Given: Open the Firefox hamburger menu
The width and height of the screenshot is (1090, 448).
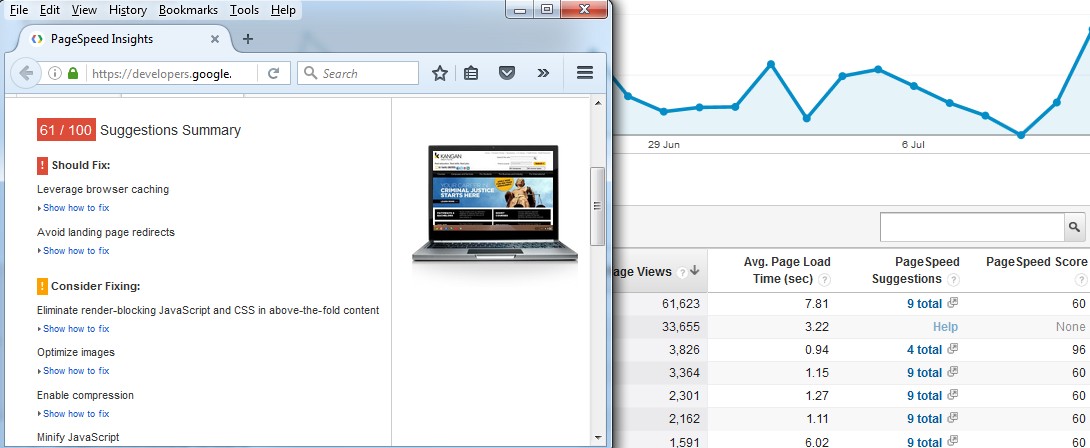Looking at the screenshot, I should [x=585, y=73].
